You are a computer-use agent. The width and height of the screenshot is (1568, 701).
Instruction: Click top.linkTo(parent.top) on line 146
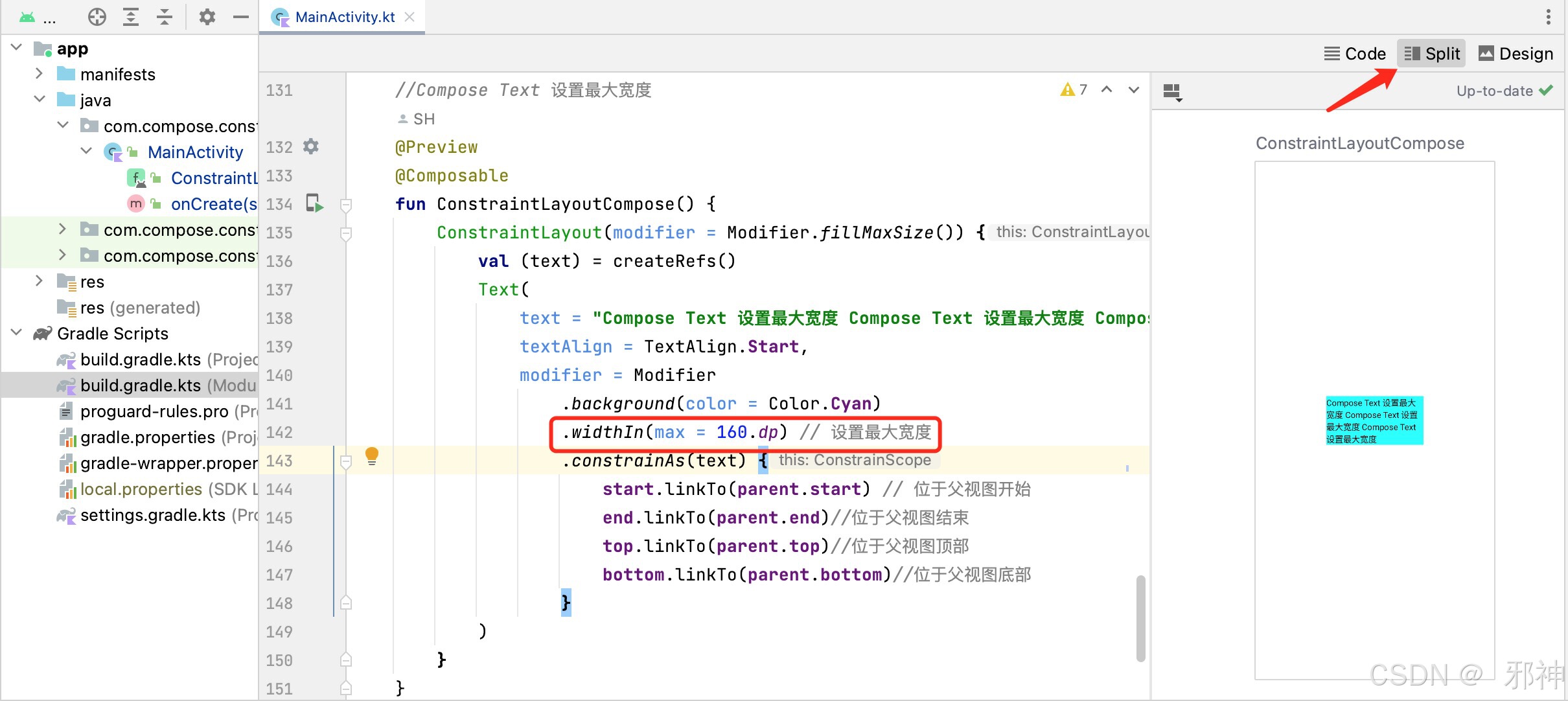click(716, 546)
